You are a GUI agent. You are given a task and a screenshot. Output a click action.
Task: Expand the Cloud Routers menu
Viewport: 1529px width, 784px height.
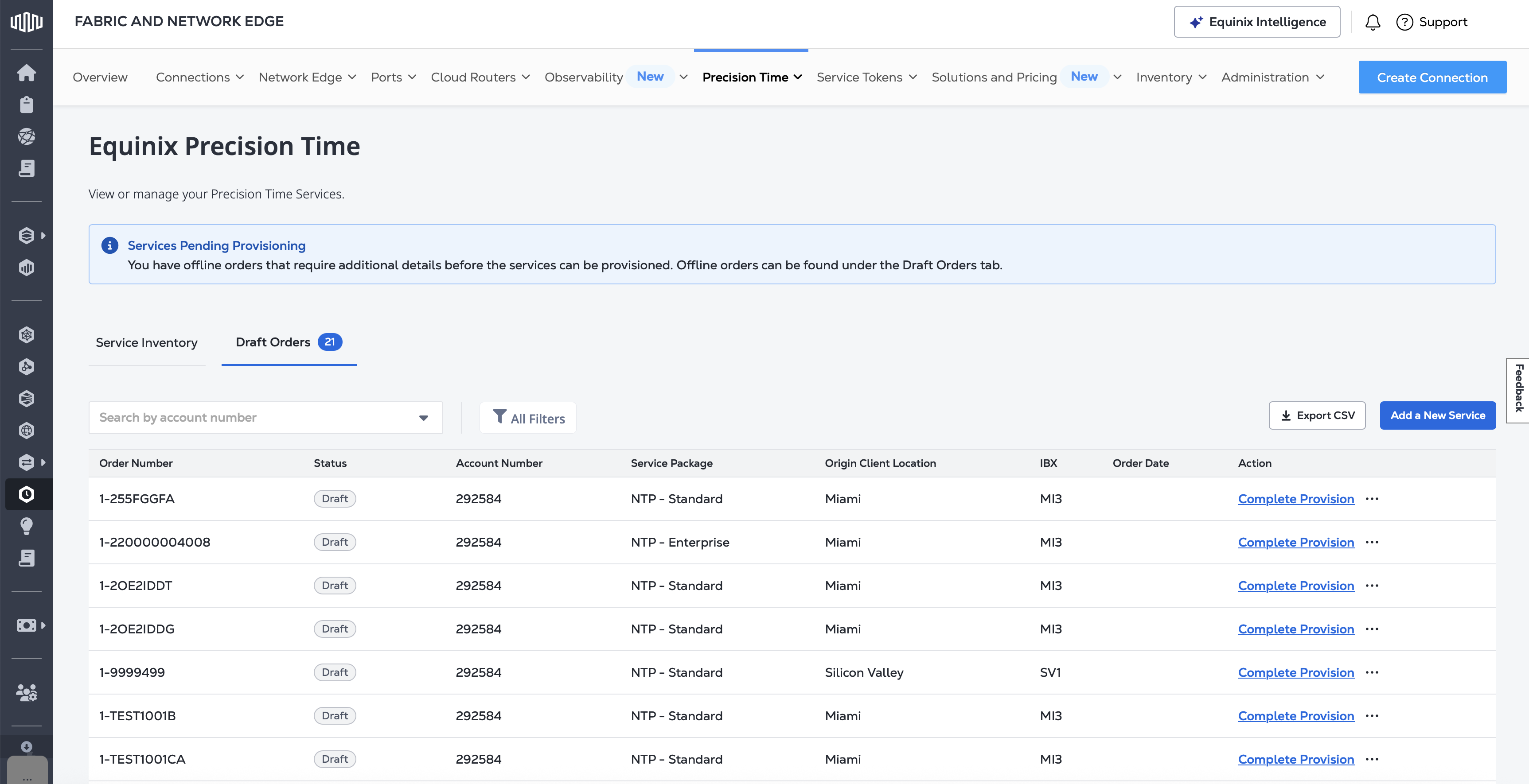480,77
